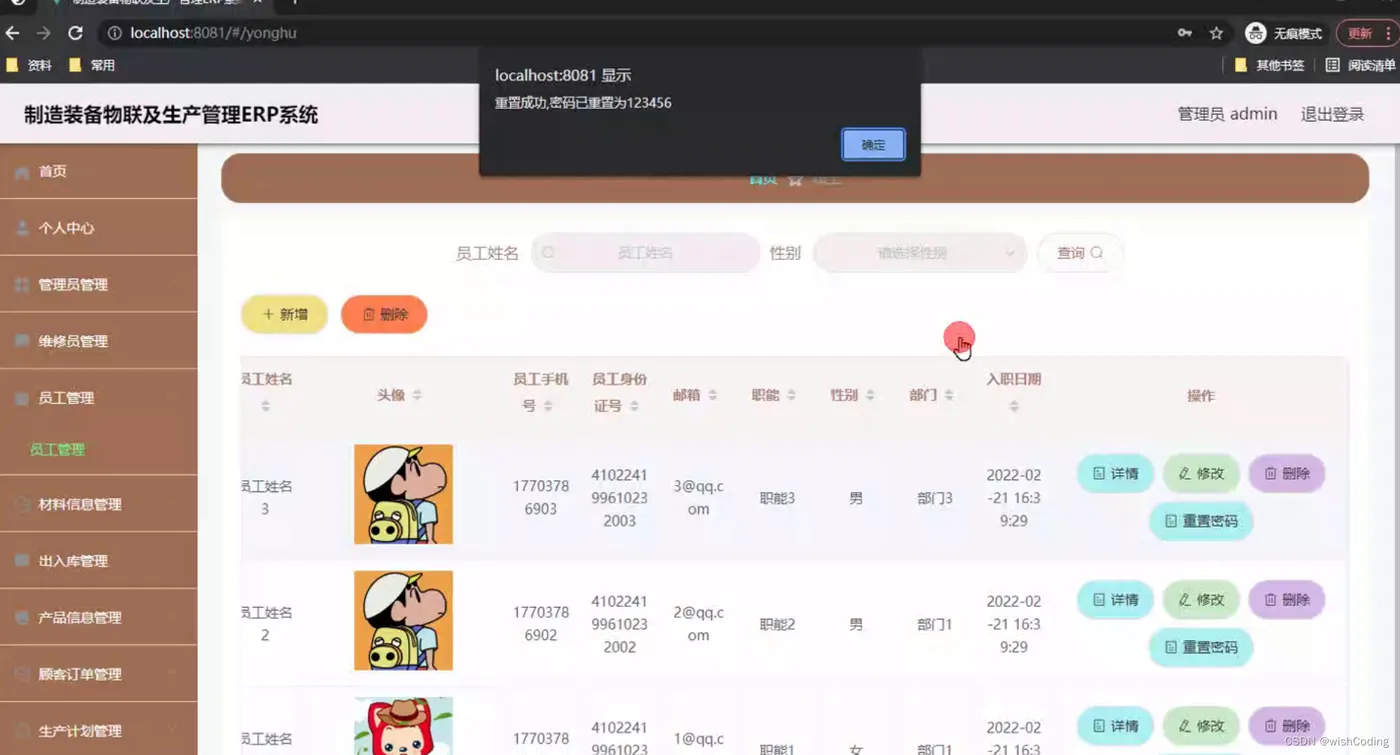Reload the page with the refresh icon

point(75,33)
